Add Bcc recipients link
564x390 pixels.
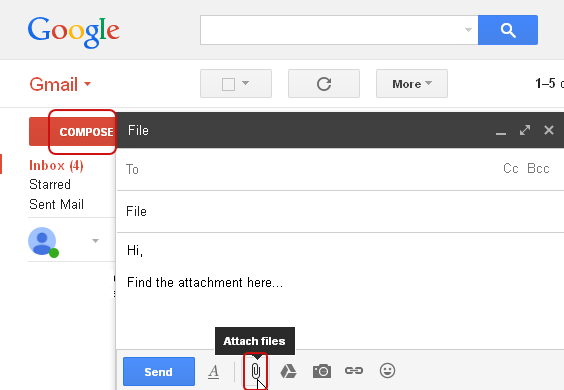coord(538,168)
